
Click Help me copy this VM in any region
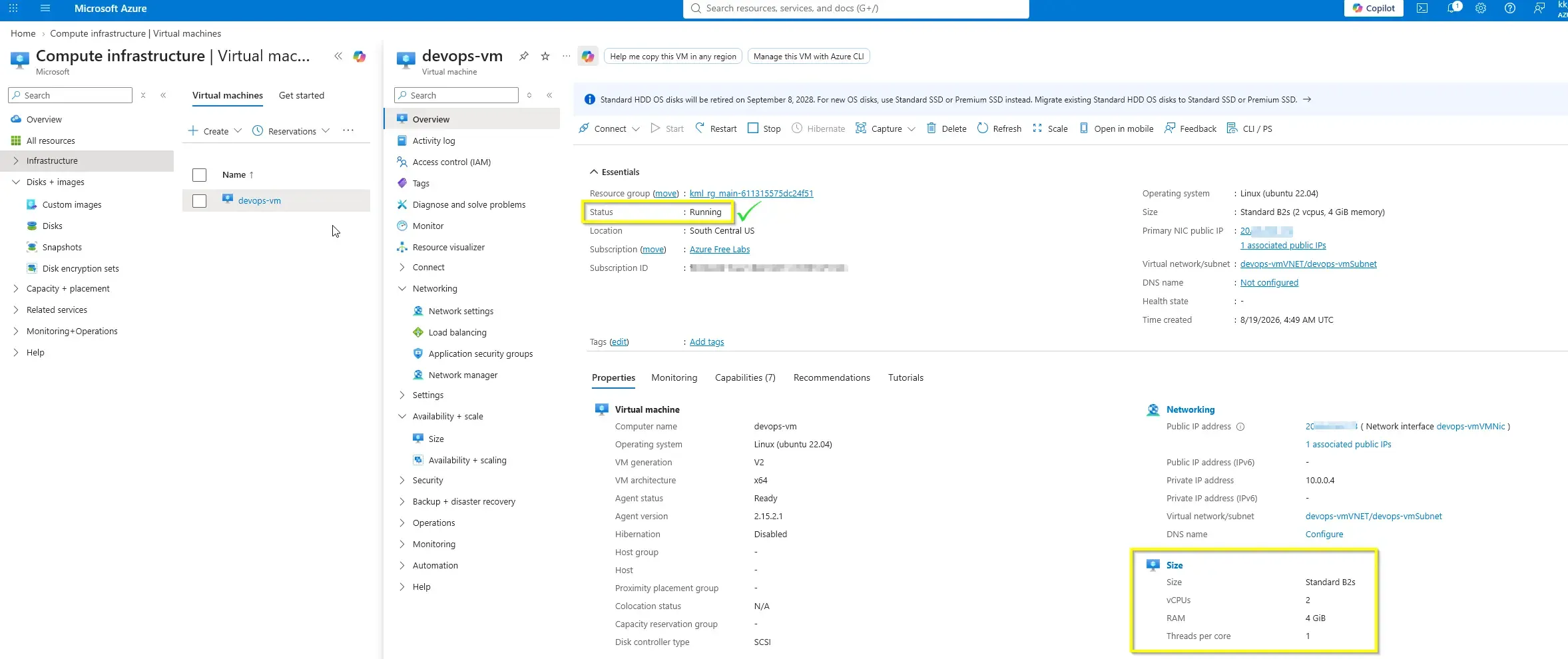pyautogui.click(x=673, y=57)
